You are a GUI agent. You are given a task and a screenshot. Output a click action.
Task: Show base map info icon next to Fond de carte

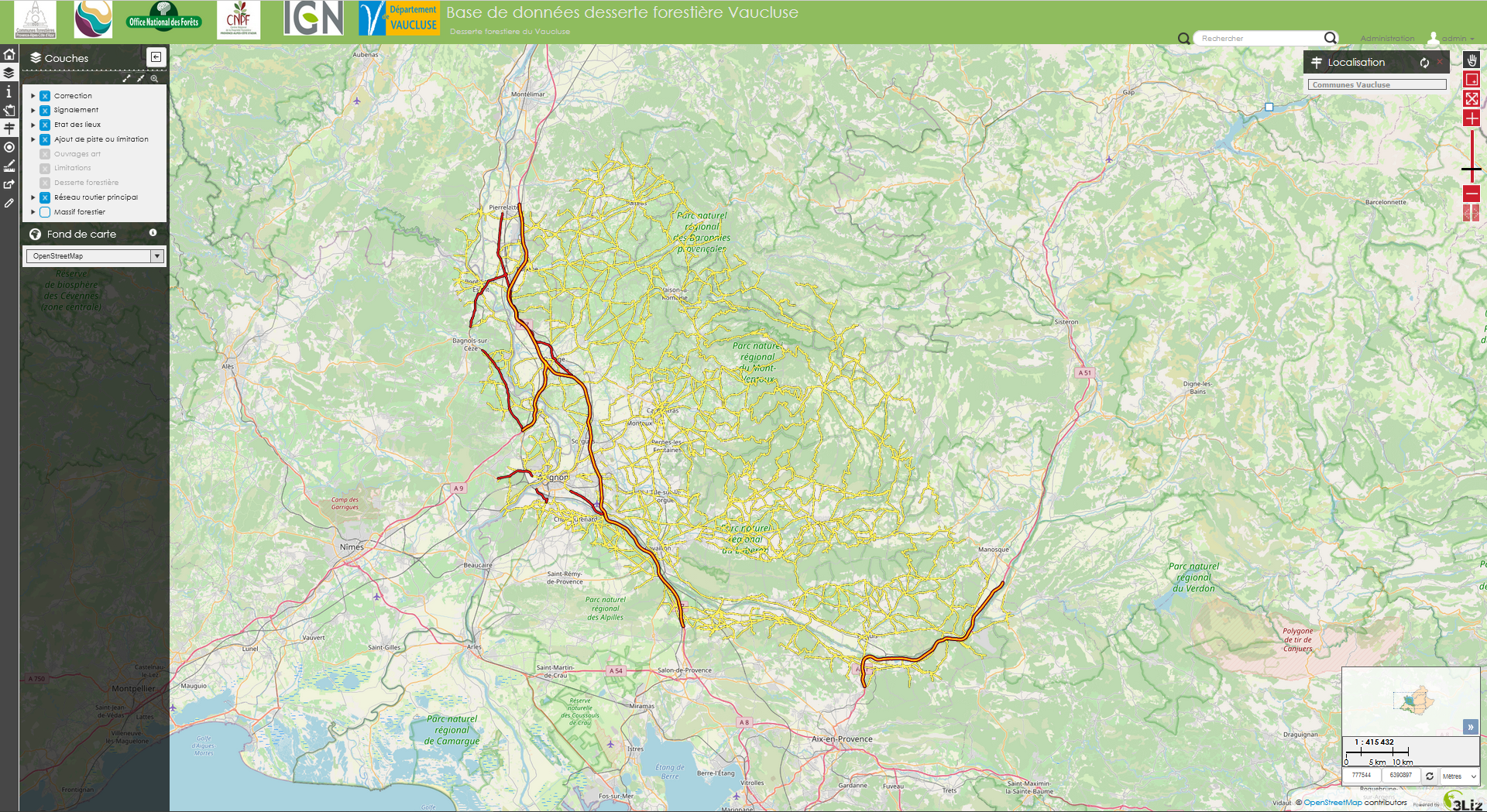coord(153,233)
